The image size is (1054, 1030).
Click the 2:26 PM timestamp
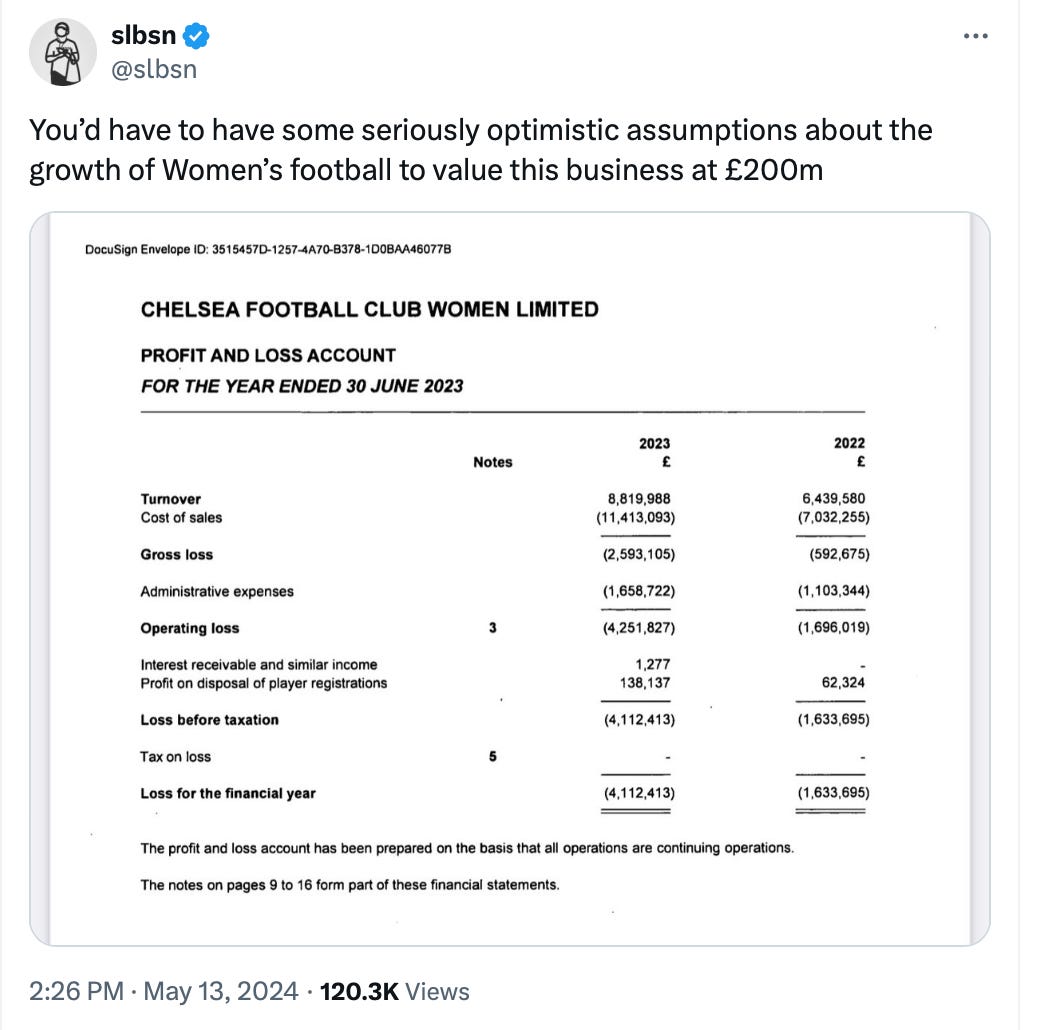tap(77, 991)
